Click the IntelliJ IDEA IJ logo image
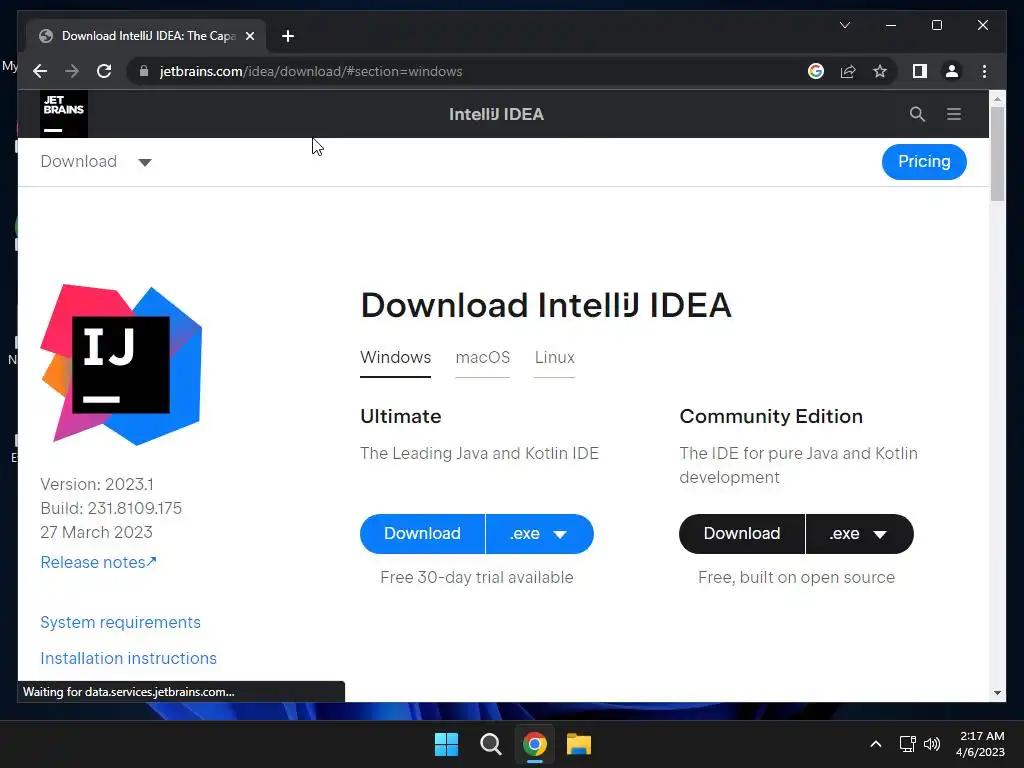This screenshot has width=1024, height=768. [x=121, y=365]
